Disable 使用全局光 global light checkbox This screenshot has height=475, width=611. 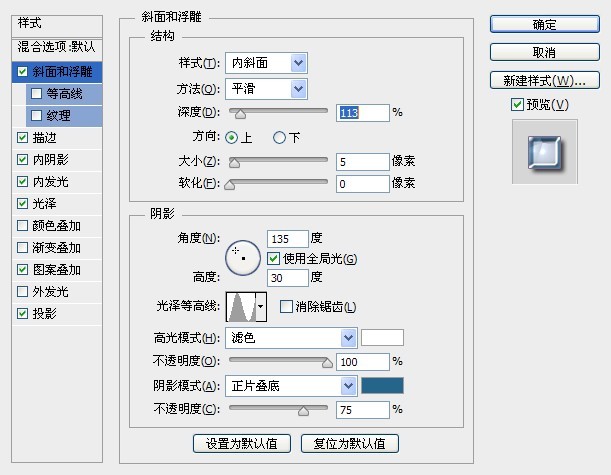point(274,259)
